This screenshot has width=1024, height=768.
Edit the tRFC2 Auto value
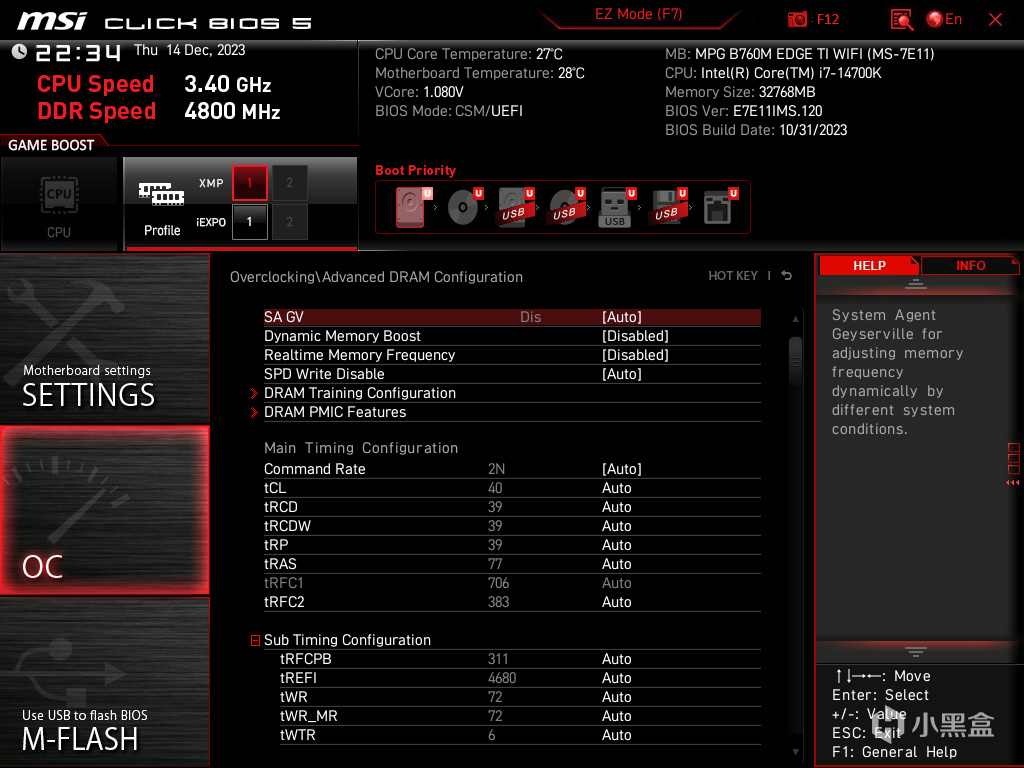click(x=616, y=601)
